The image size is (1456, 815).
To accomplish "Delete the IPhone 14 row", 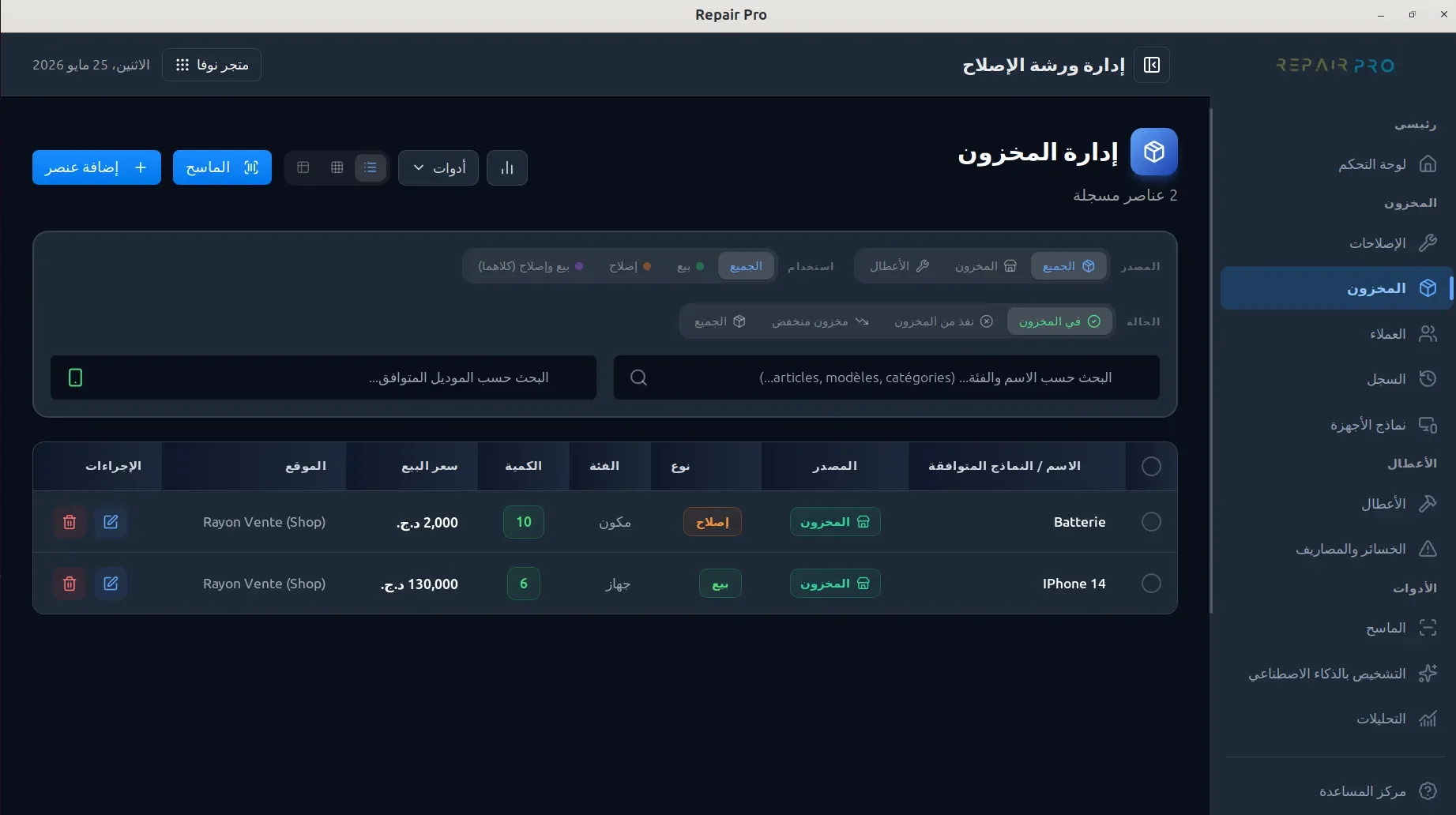I will [70, 584].
